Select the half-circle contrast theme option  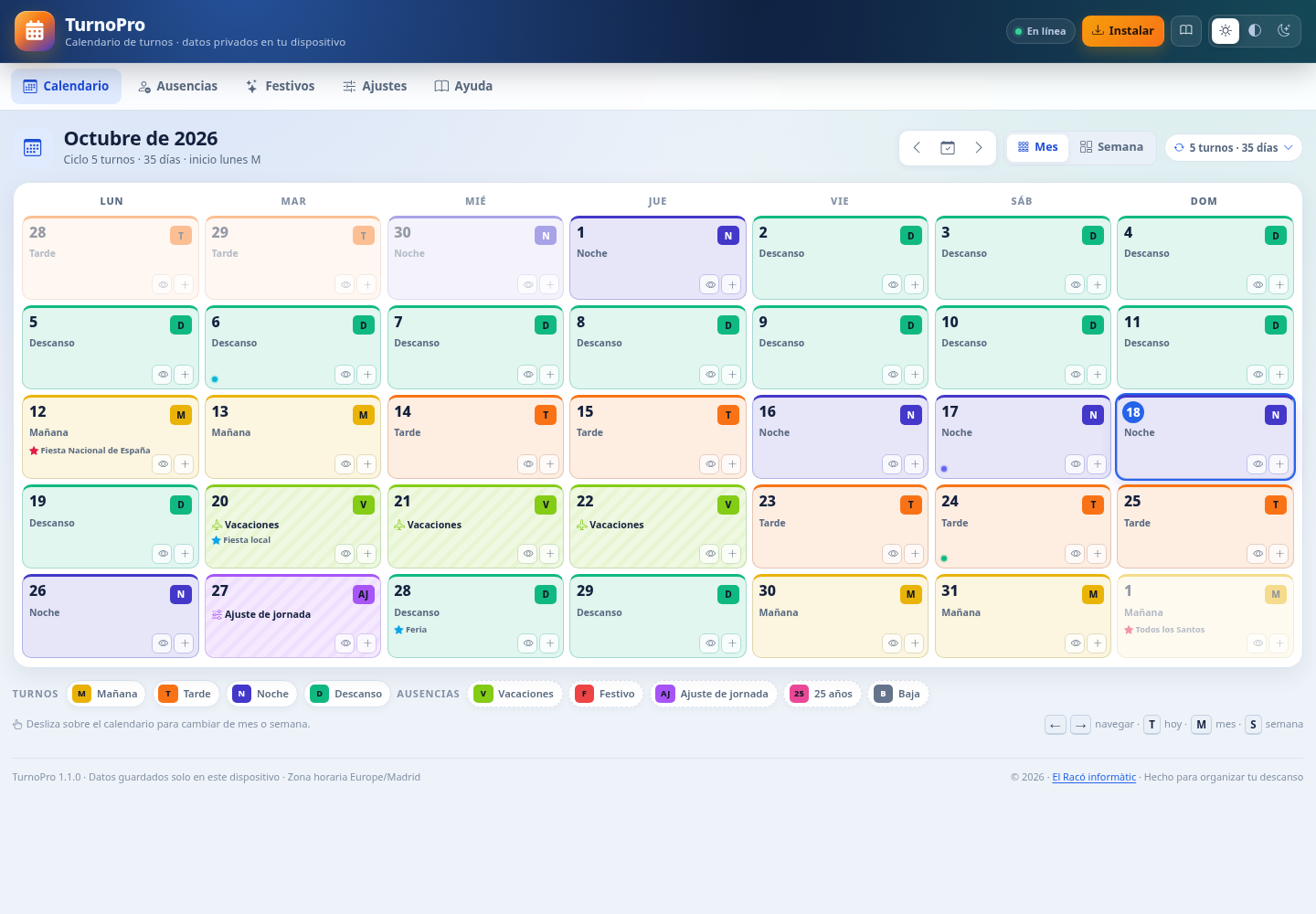(1255, 31)
